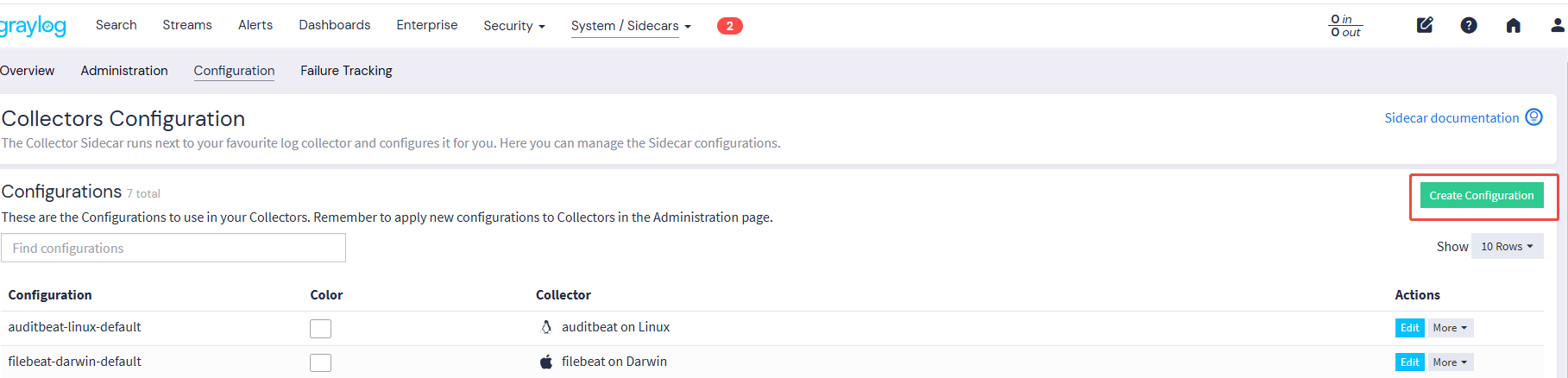Click the Create Configuration button
1568x378 pixels.
point(1481,196)
